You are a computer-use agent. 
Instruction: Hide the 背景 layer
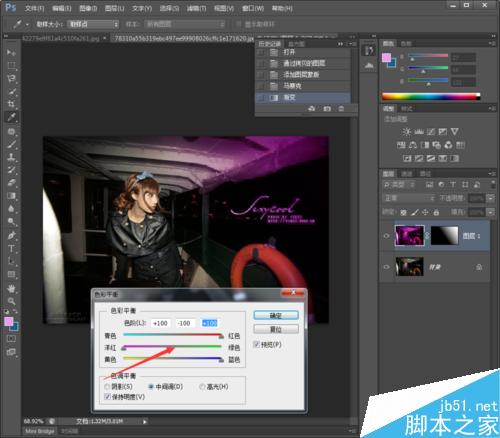(x=387, y=267)
